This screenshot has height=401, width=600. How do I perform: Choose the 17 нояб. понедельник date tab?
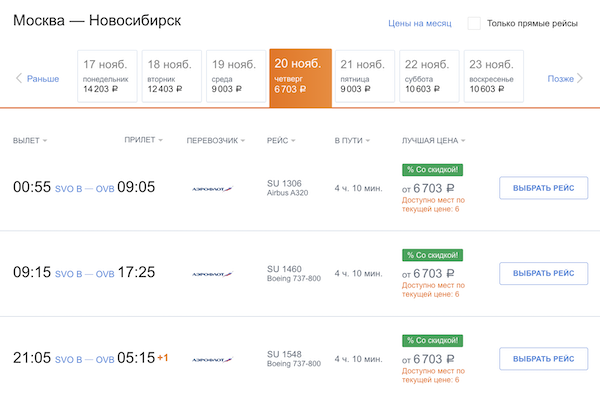tap(108, 77)
